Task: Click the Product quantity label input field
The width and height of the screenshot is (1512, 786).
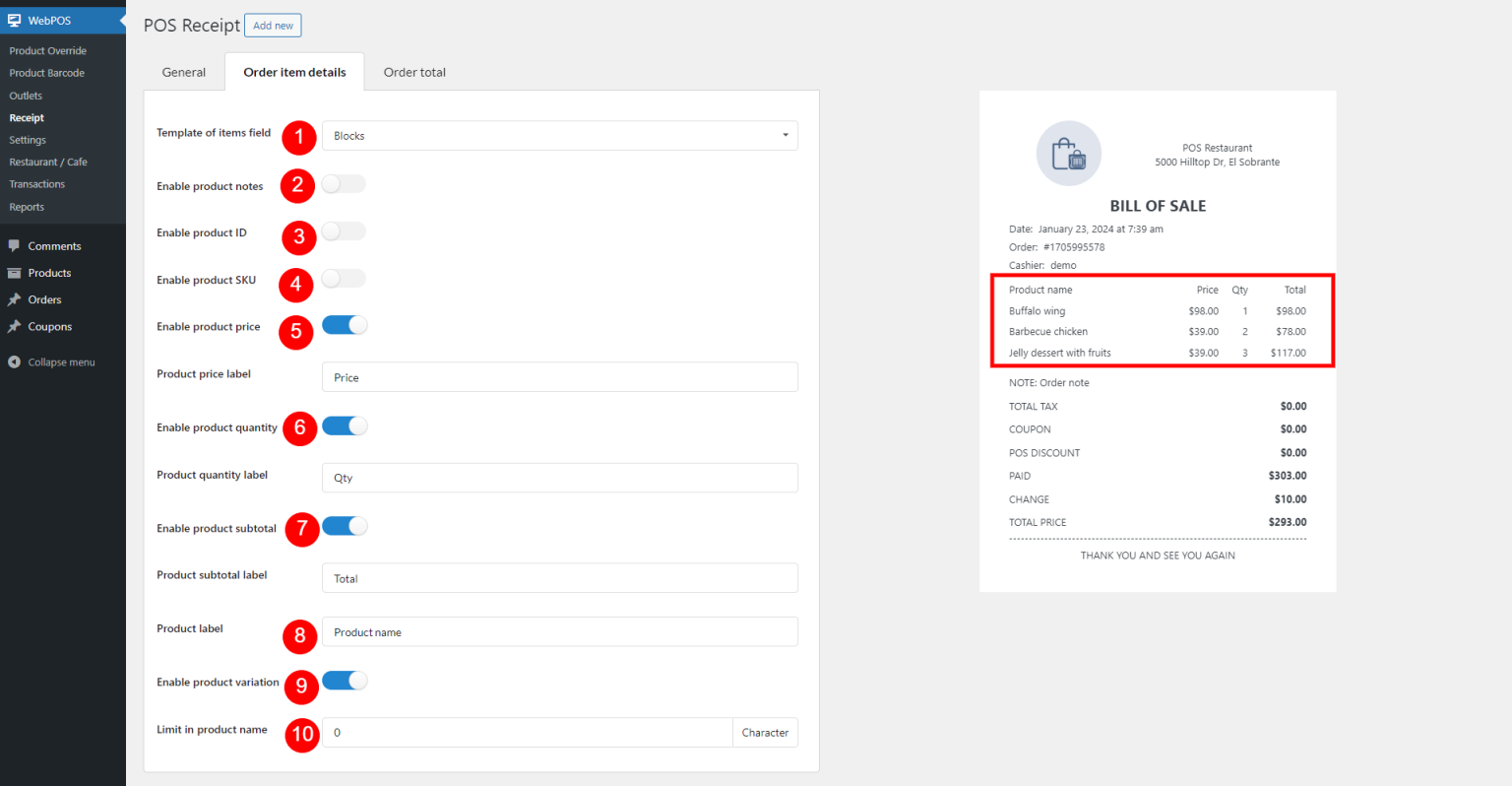Action: click(559, 478)
